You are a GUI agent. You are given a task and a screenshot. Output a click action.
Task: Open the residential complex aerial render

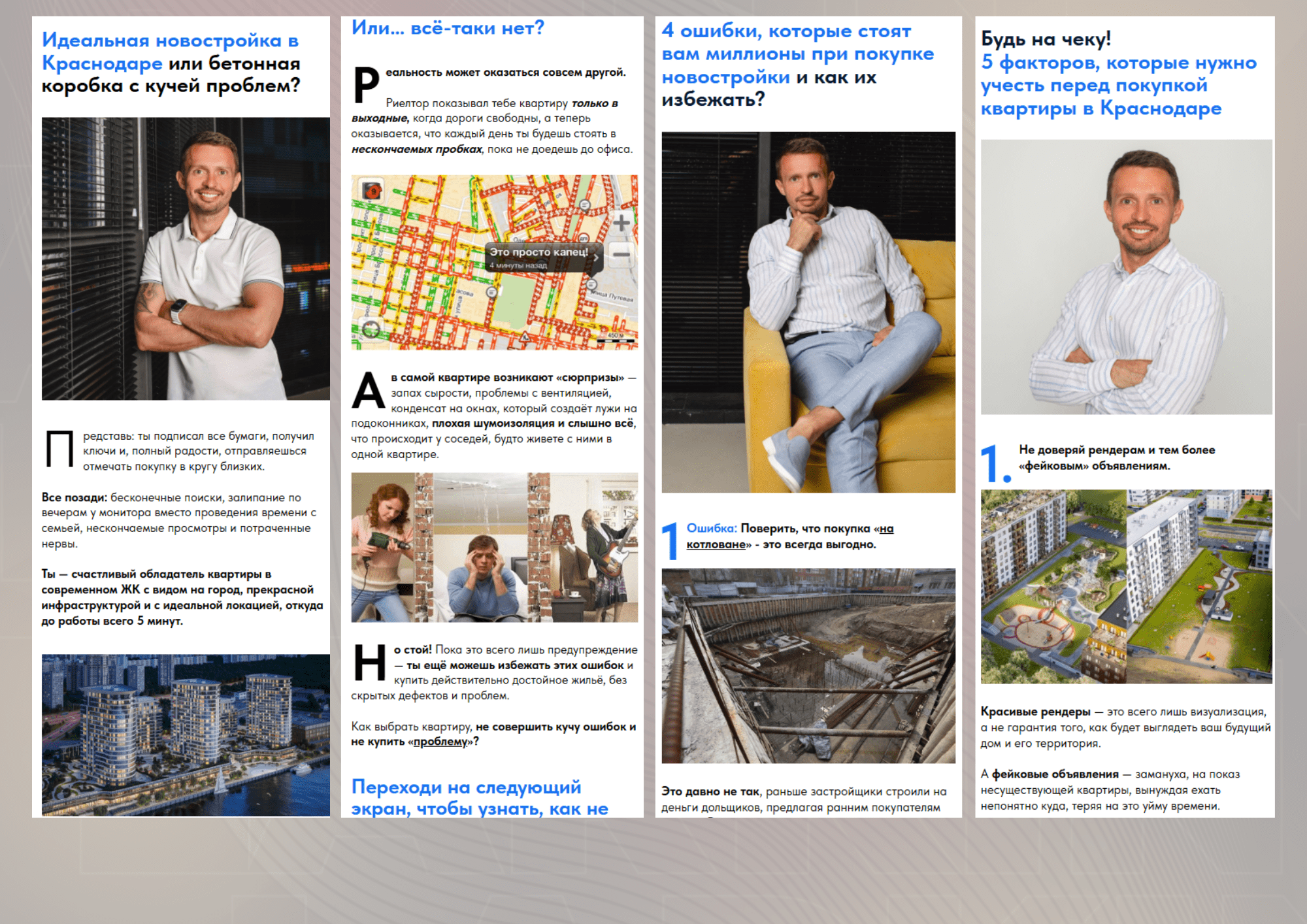(x=1127, y=586)
